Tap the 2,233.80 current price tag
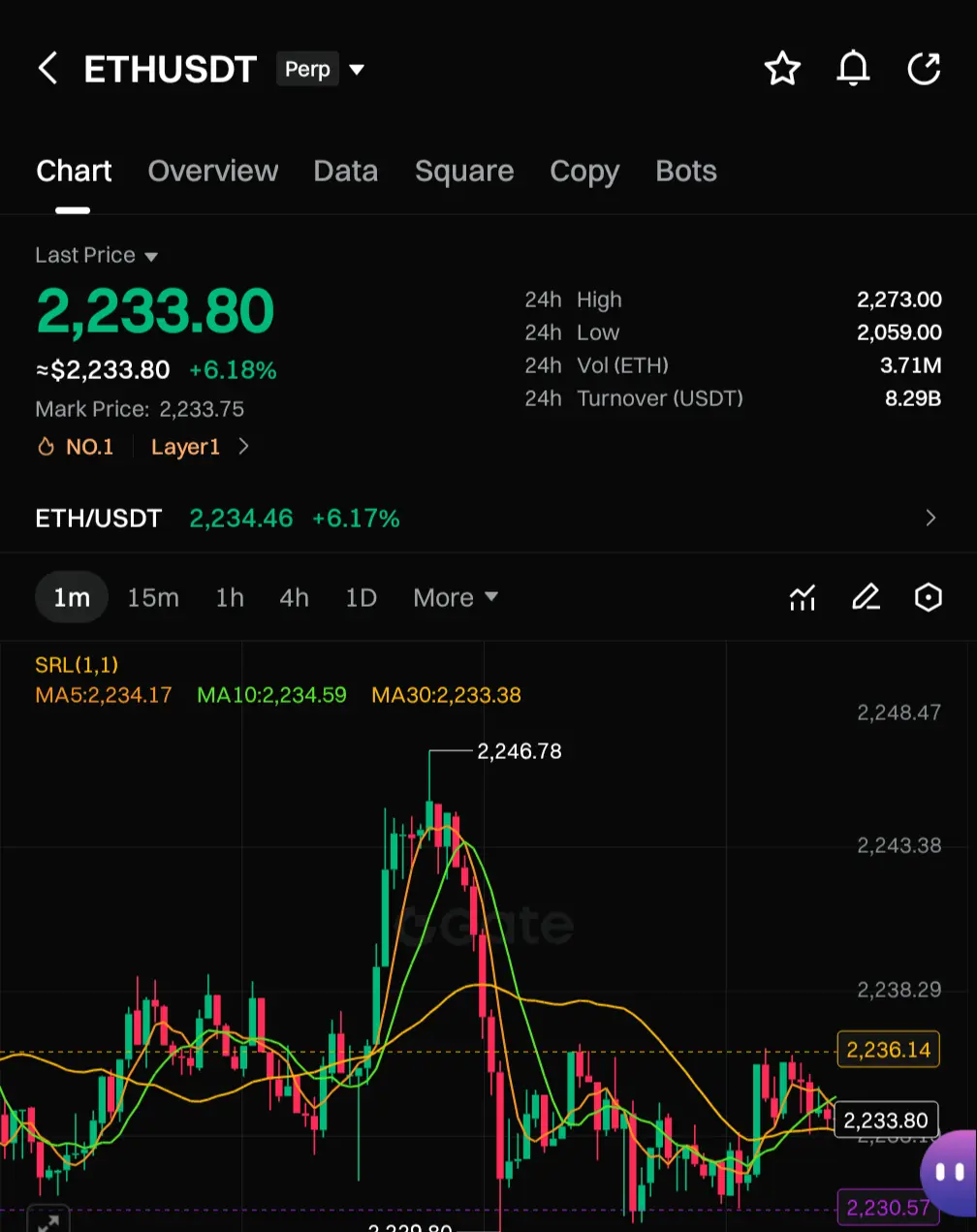 pos(886,1121)
